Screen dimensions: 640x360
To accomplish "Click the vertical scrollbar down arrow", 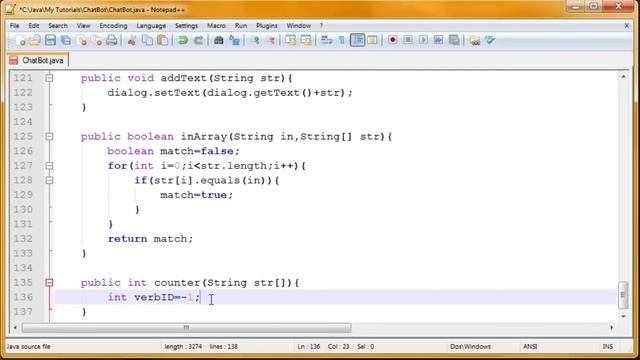I will [x=623, y=316].
